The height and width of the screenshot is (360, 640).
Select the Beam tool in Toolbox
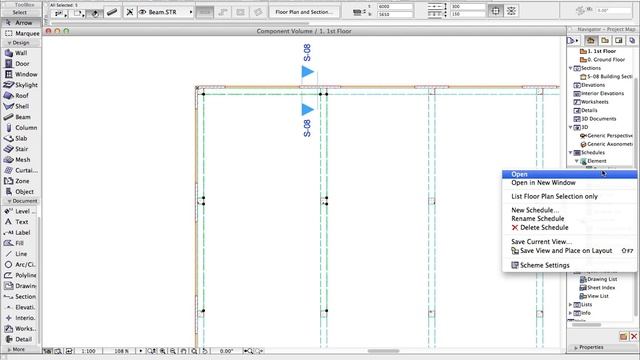pyautogui.click(x=20, y=117)
